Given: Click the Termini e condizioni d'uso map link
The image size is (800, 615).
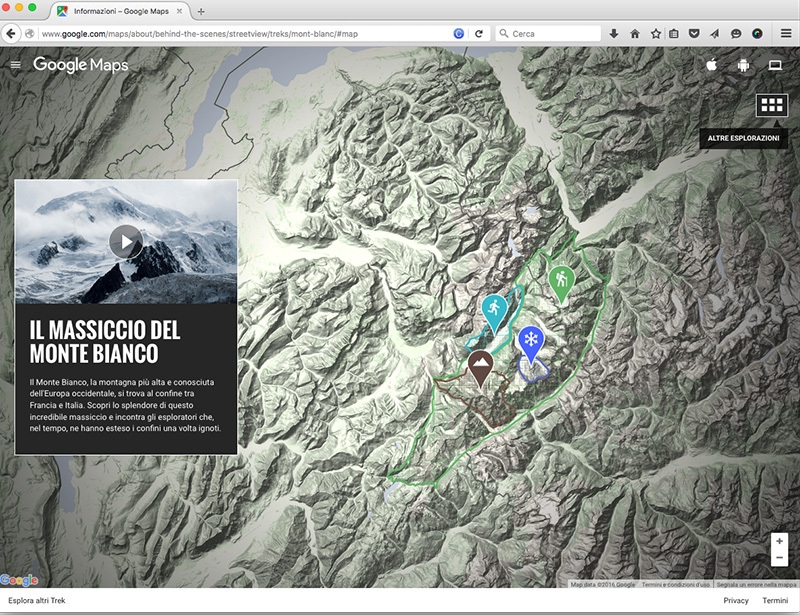Looking at the screenshot, I should pyautogui.click(x=676, y=584).
